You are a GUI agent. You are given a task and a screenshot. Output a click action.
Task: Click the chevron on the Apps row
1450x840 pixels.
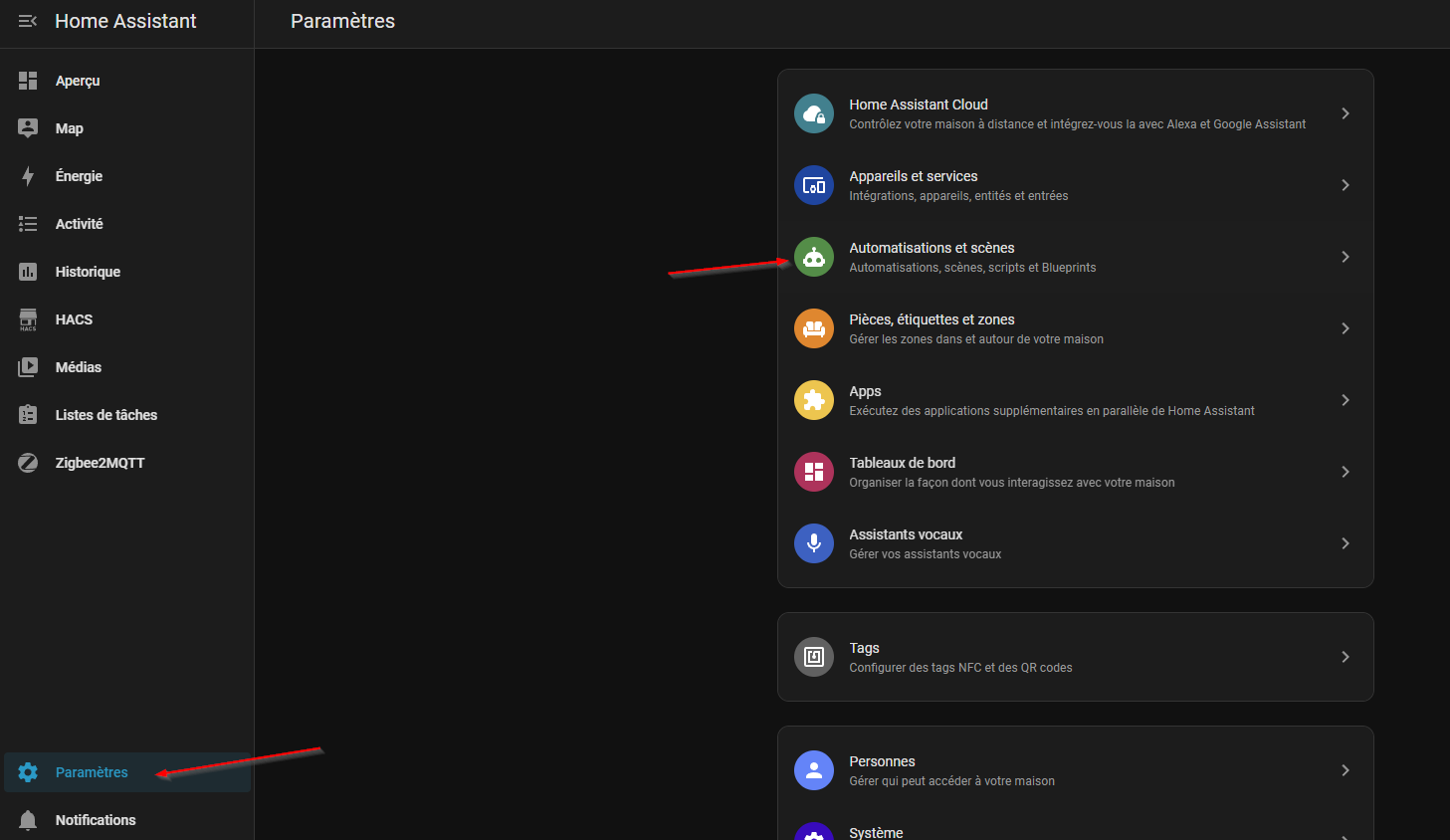click(x=1345, y=400)
